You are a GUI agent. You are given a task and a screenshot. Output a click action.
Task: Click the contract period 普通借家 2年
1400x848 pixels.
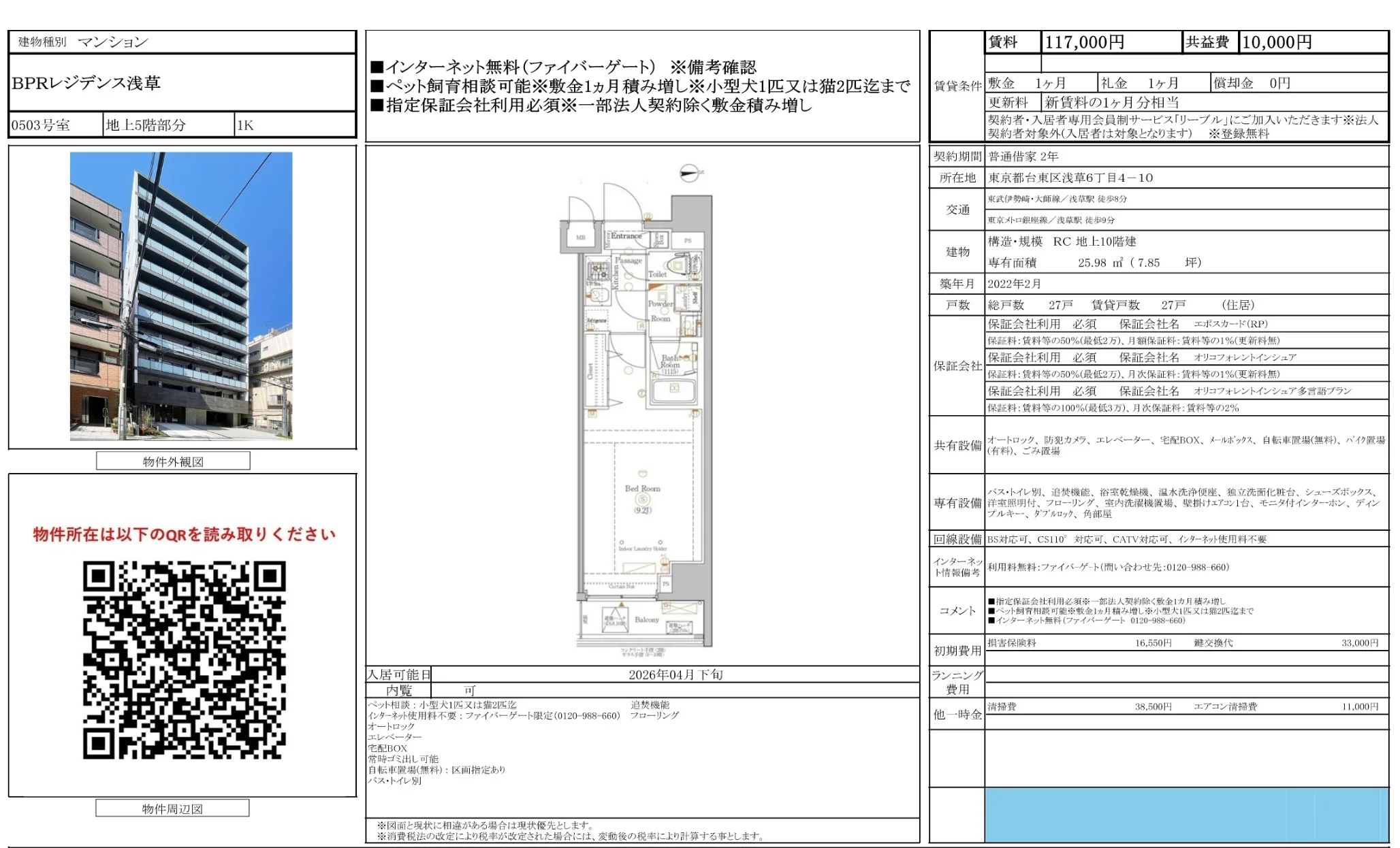(1023, 157)
